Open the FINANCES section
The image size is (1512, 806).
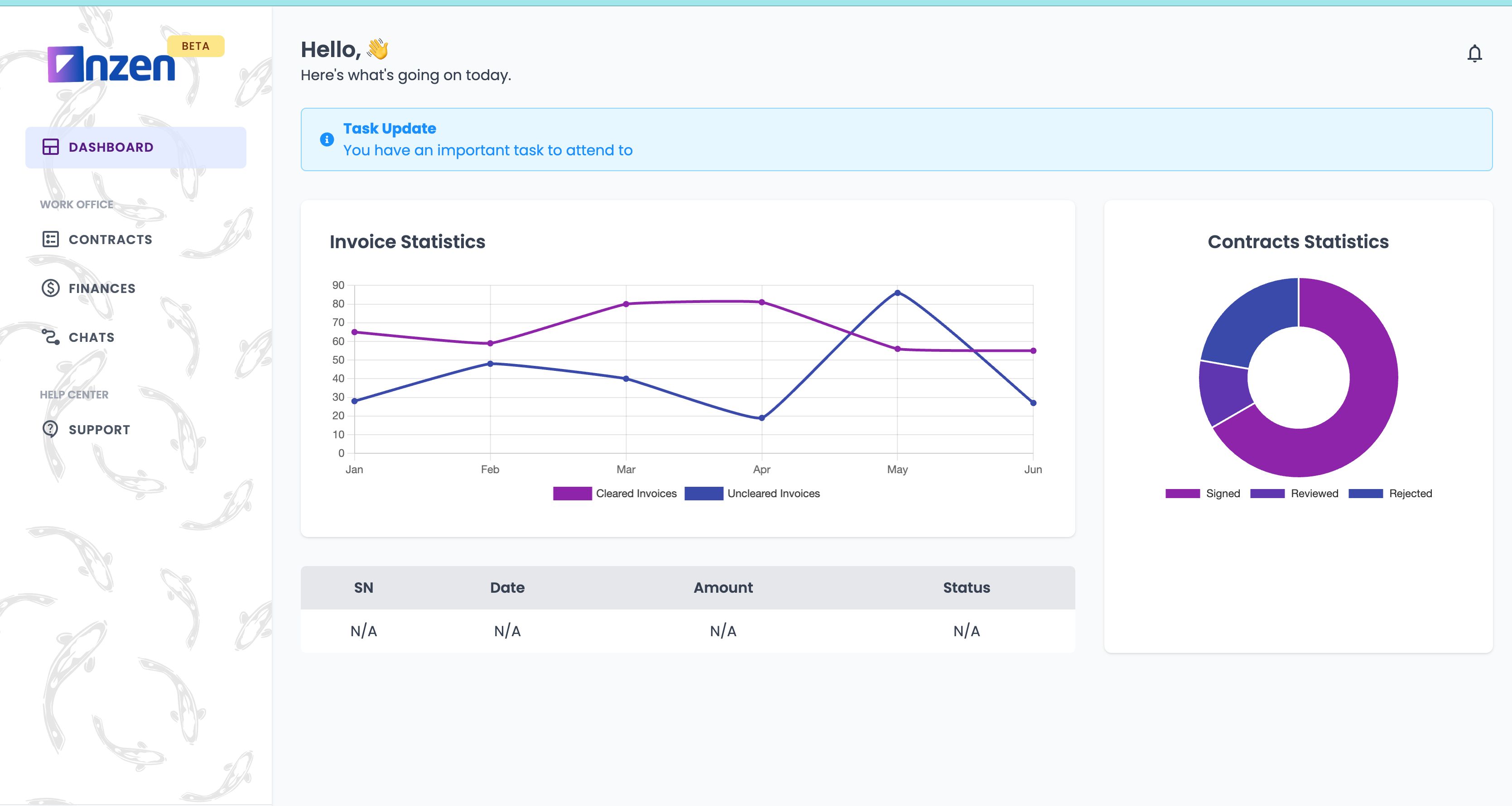102,288
